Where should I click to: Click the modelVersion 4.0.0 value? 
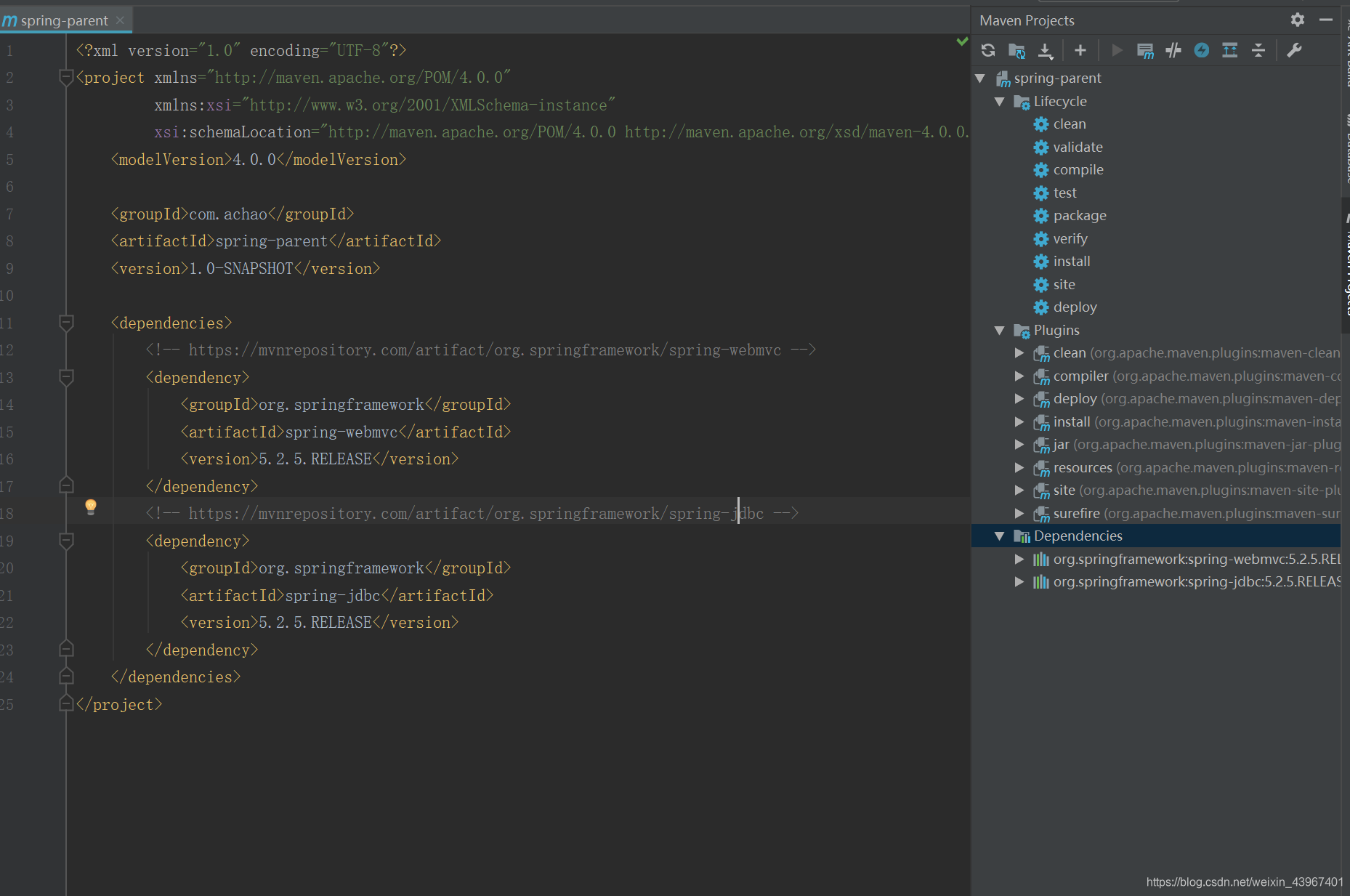click(x=254, y=159)
